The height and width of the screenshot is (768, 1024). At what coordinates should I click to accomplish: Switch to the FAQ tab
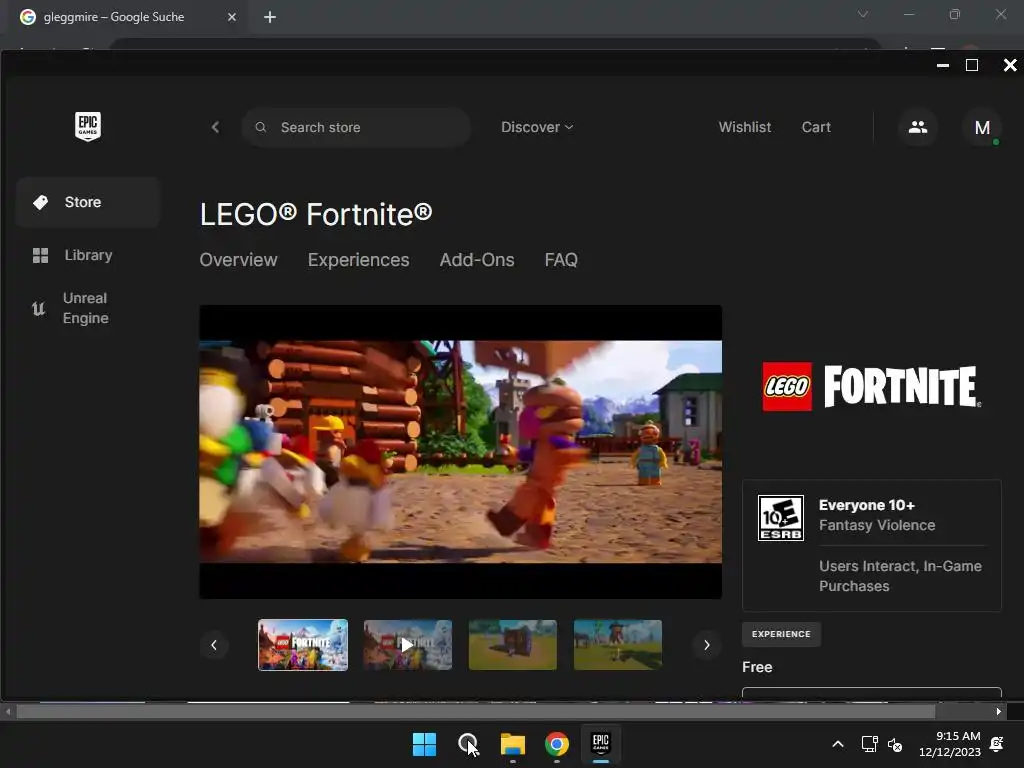click(x=561, y=260)
